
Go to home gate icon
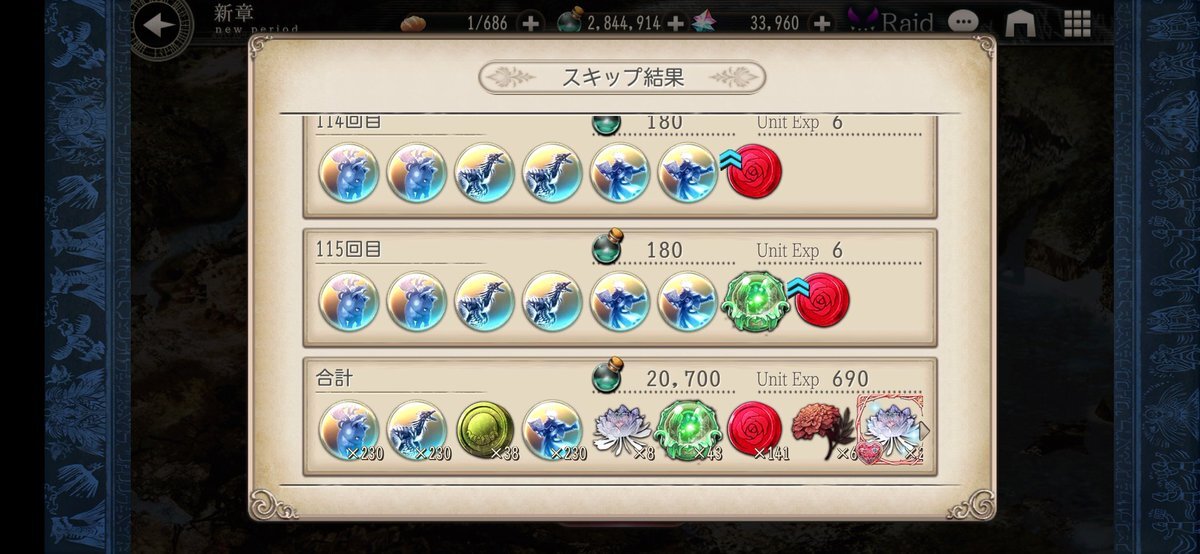pos(1020,22)
